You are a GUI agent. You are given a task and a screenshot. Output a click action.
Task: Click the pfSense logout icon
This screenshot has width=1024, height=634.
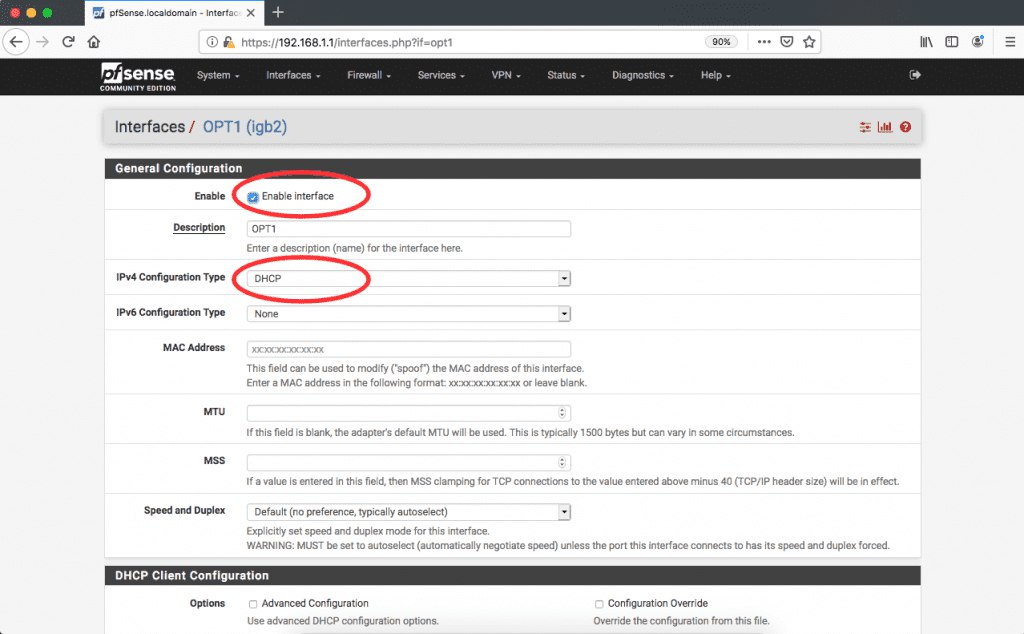pyautogui.click(x=915, y=75)
